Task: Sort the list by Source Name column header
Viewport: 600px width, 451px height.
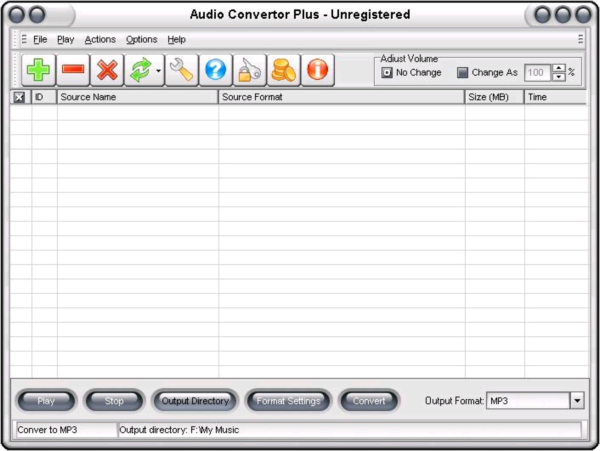Action: (137, 97)
